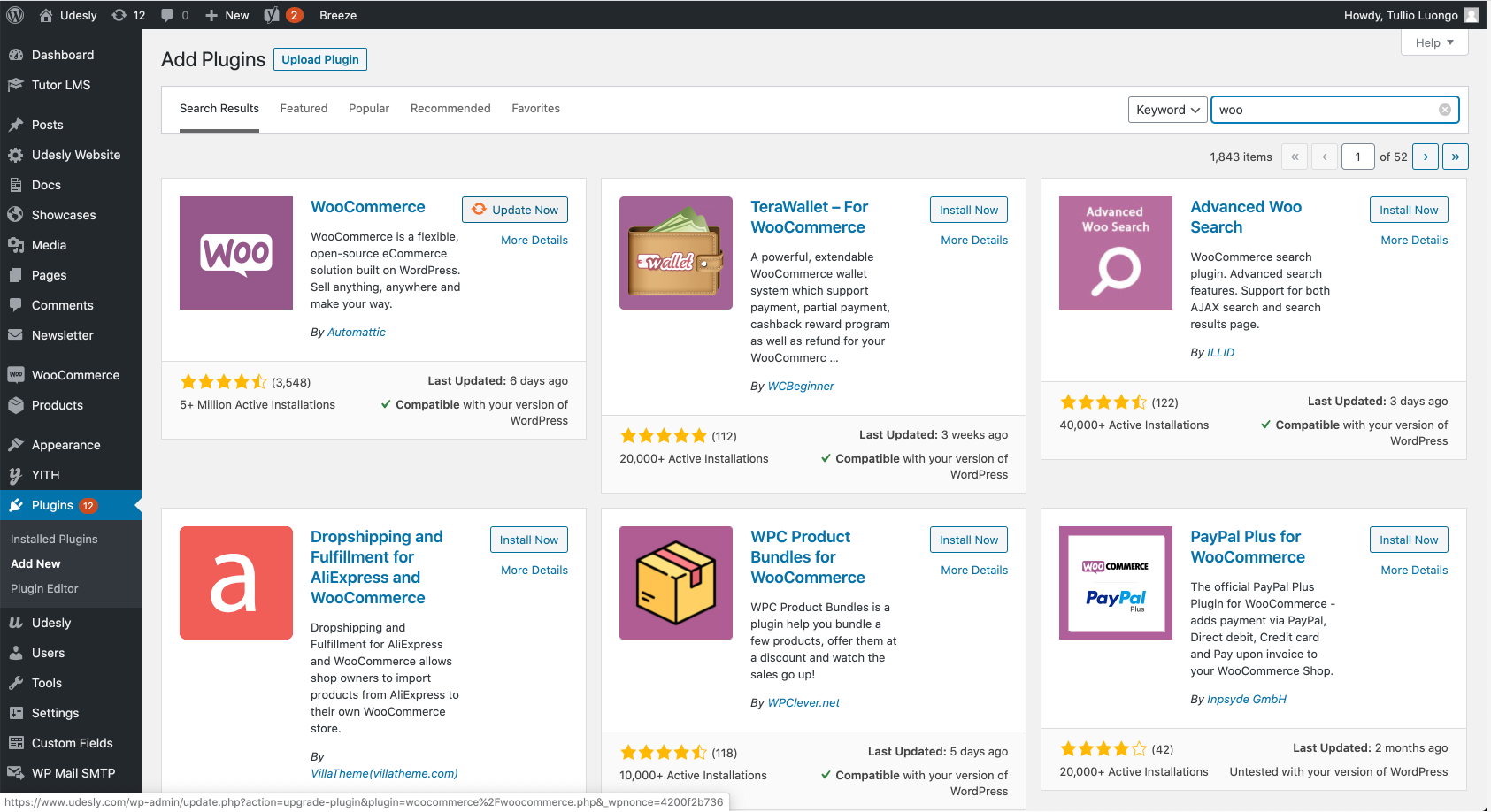Viewport: 1491px width, 812px height.
Task: Click Update Now for WooCommerce
Action: [x=515, y=210]
